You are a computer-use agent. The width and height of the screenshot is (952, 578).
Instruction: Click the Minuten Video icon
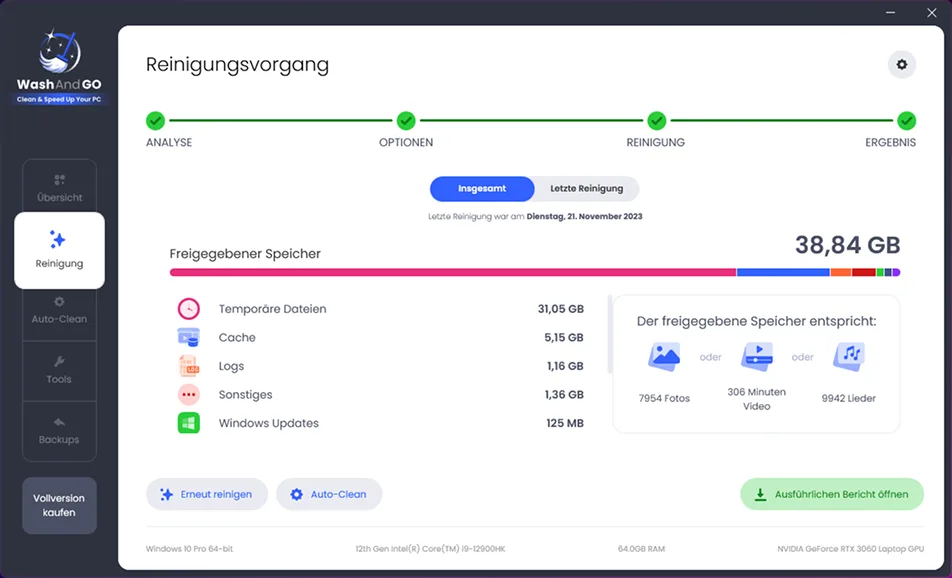pyautogui.click(x=756, y=356)
